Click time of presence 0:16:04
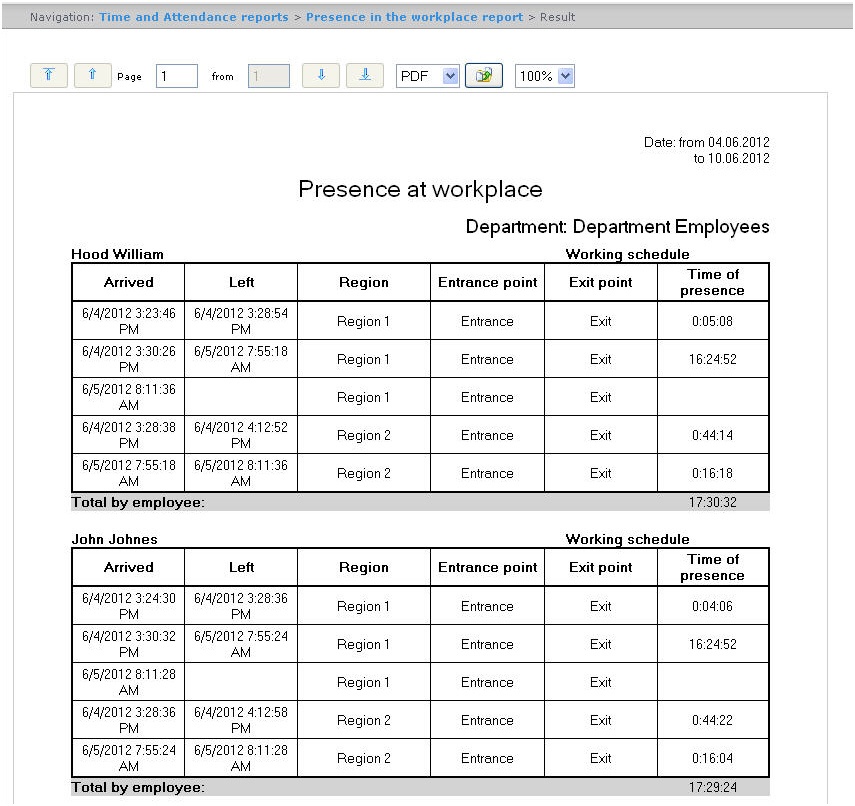The height and width of the screenshot is (806, 855). (x=712, y=759)
